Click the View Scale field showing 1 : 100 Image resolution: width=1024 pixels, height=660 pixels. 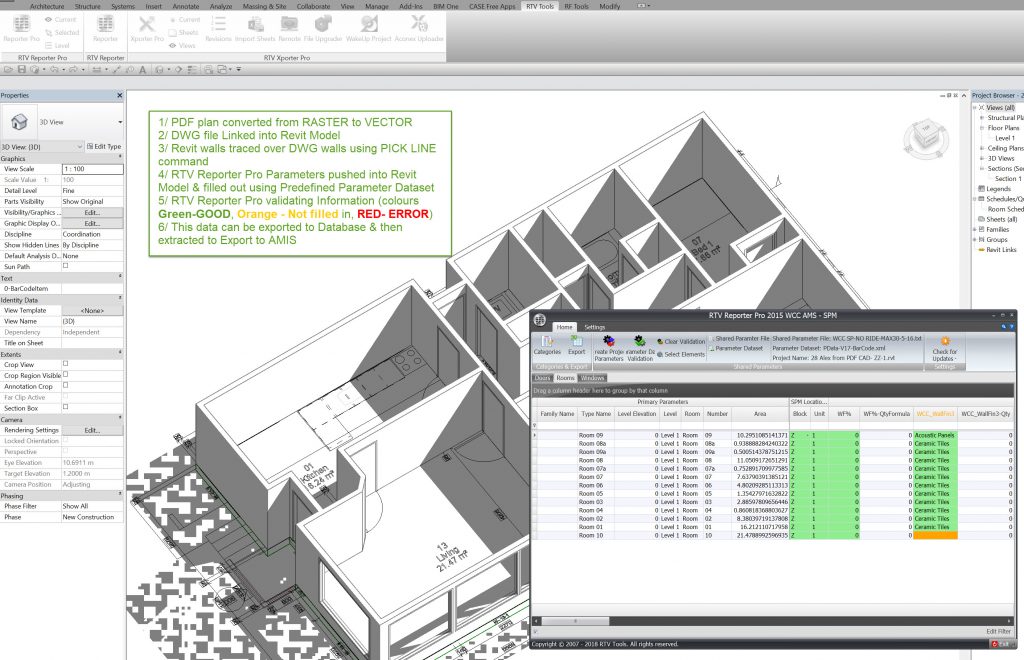92,169
